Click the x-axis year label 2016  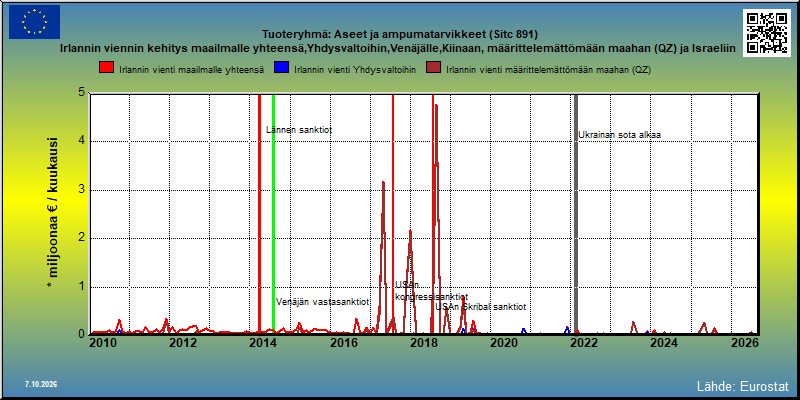pos(343,342)
